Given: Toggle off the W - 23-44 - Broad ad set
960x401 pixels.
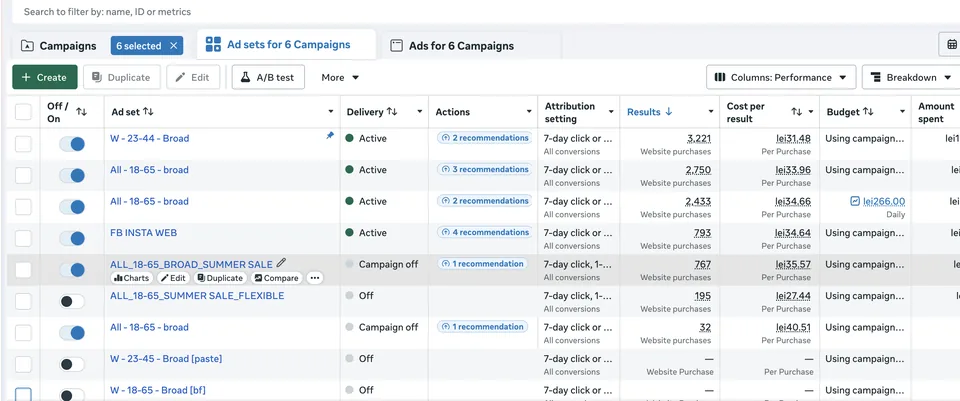Looking at the screenshot, I should click(72, 144).
